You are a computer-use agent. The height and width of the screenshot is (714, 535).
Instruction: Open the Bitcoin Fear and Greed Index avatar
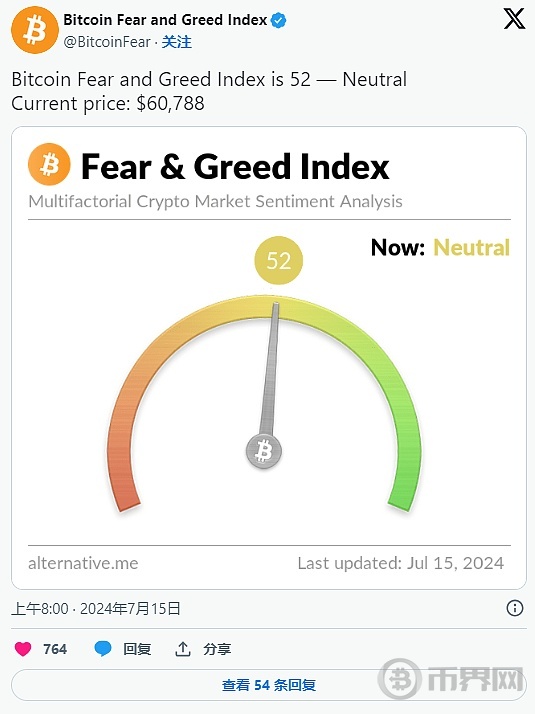[35, 30]
